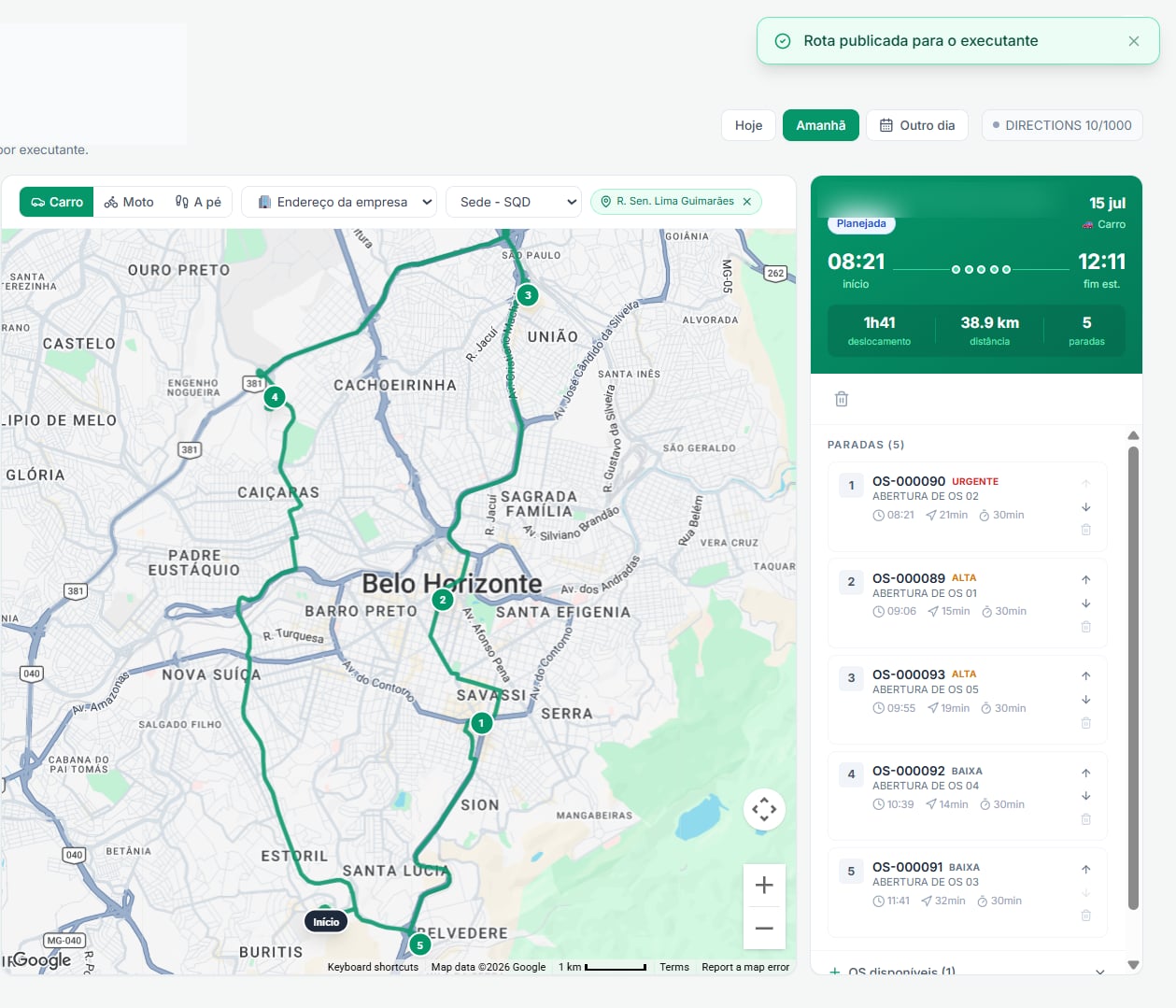Close the 'Rota publicada' notification

[x=1133, y=41]
